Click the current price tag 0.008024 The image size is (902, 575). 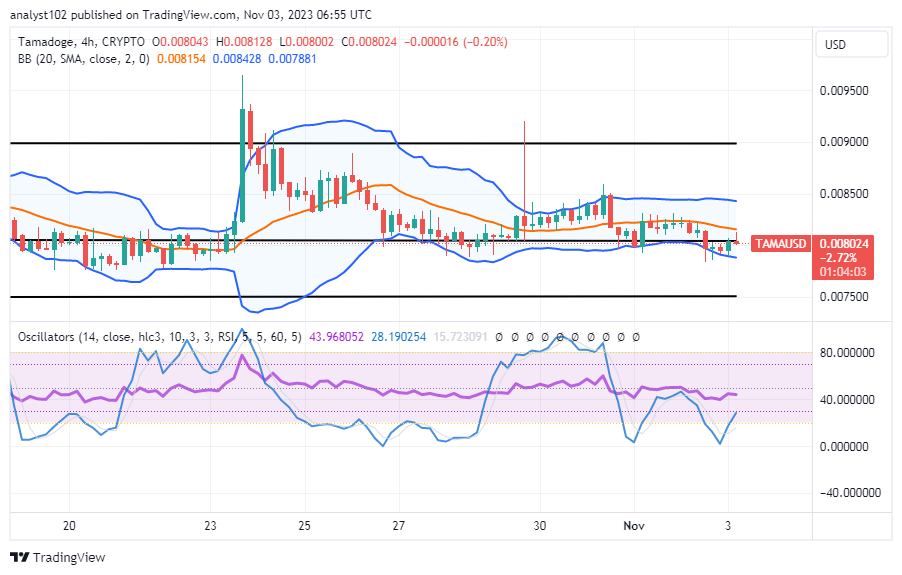pyautogui.click(x=843, y=244)
